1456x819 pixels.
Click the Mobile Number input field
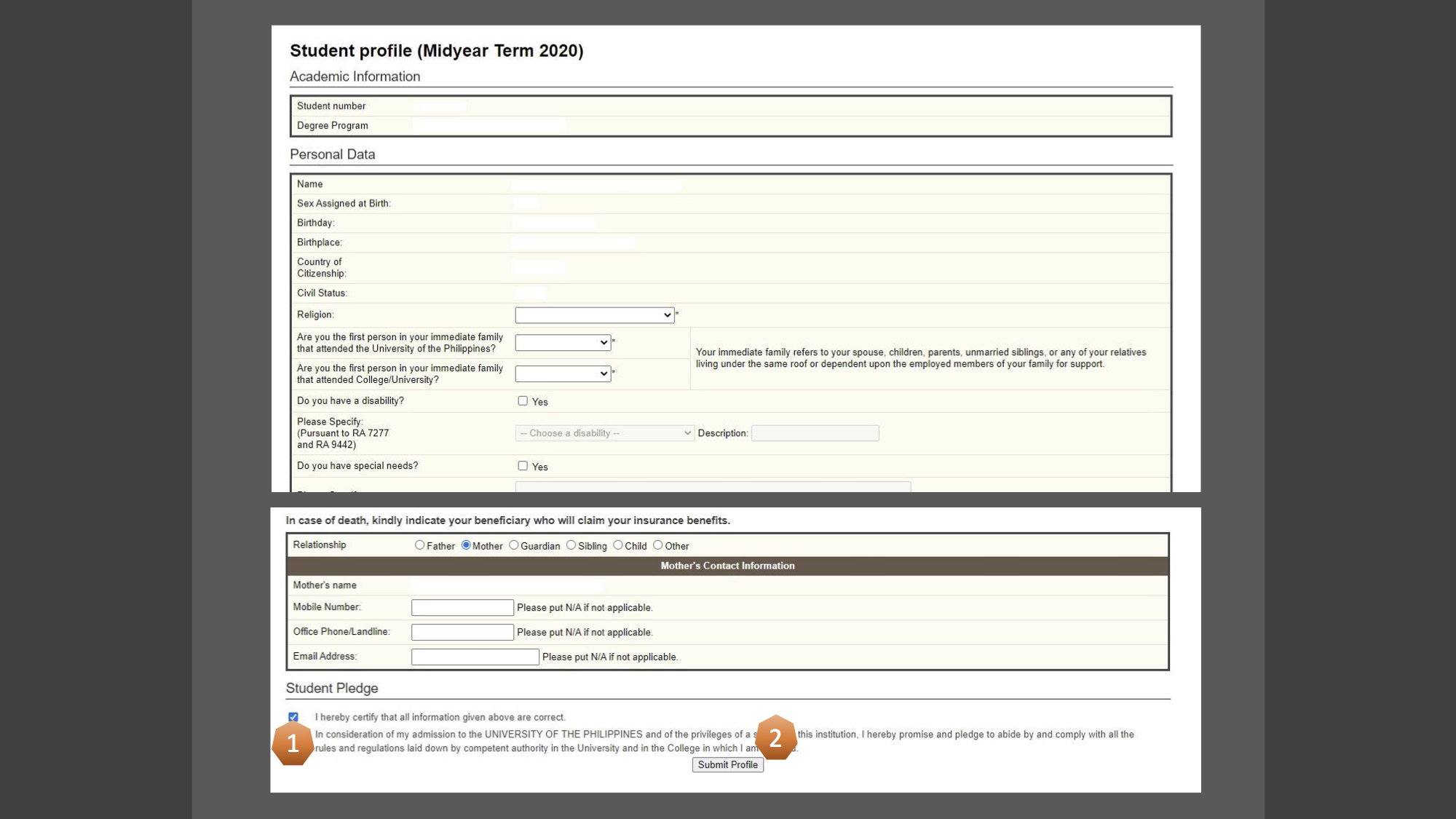coord(462,608)
